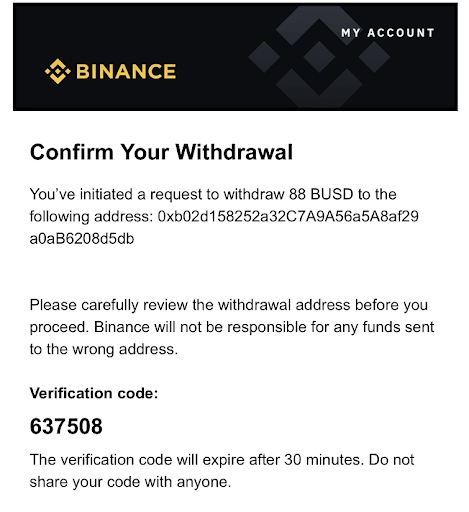
Task: Select the Confirm Your Withdrawal heading
Action: [x=161, y=152]
